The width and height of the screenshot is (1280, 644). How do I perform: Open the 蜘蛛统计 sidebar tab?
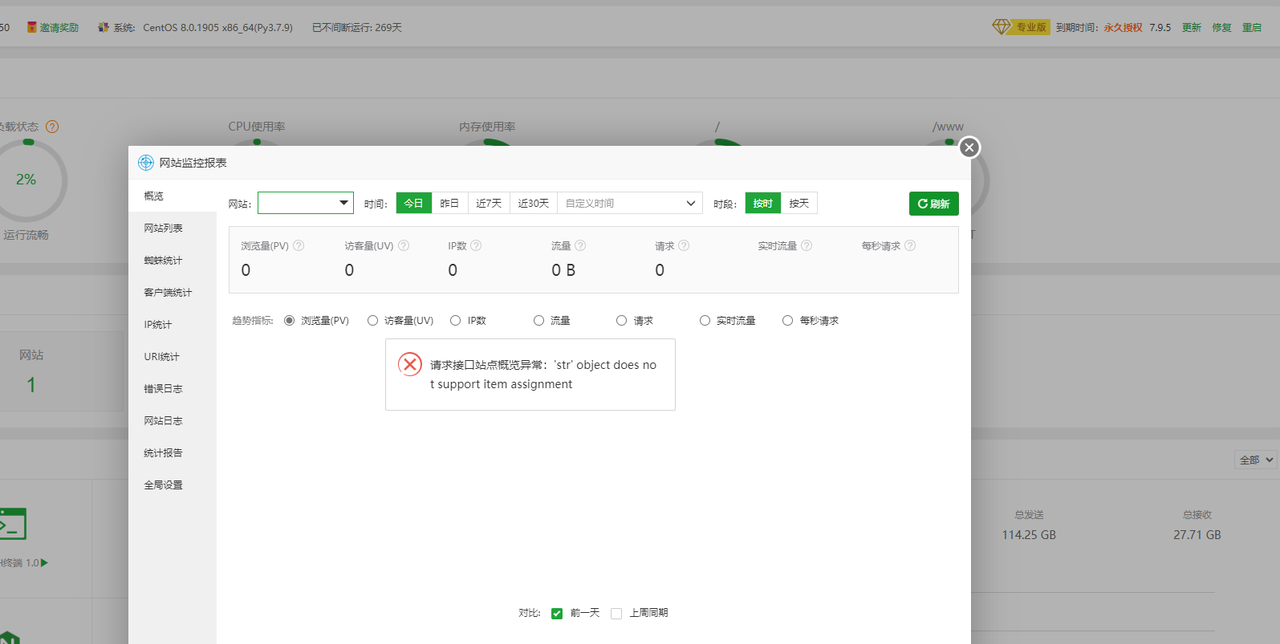tap(172, 260)
